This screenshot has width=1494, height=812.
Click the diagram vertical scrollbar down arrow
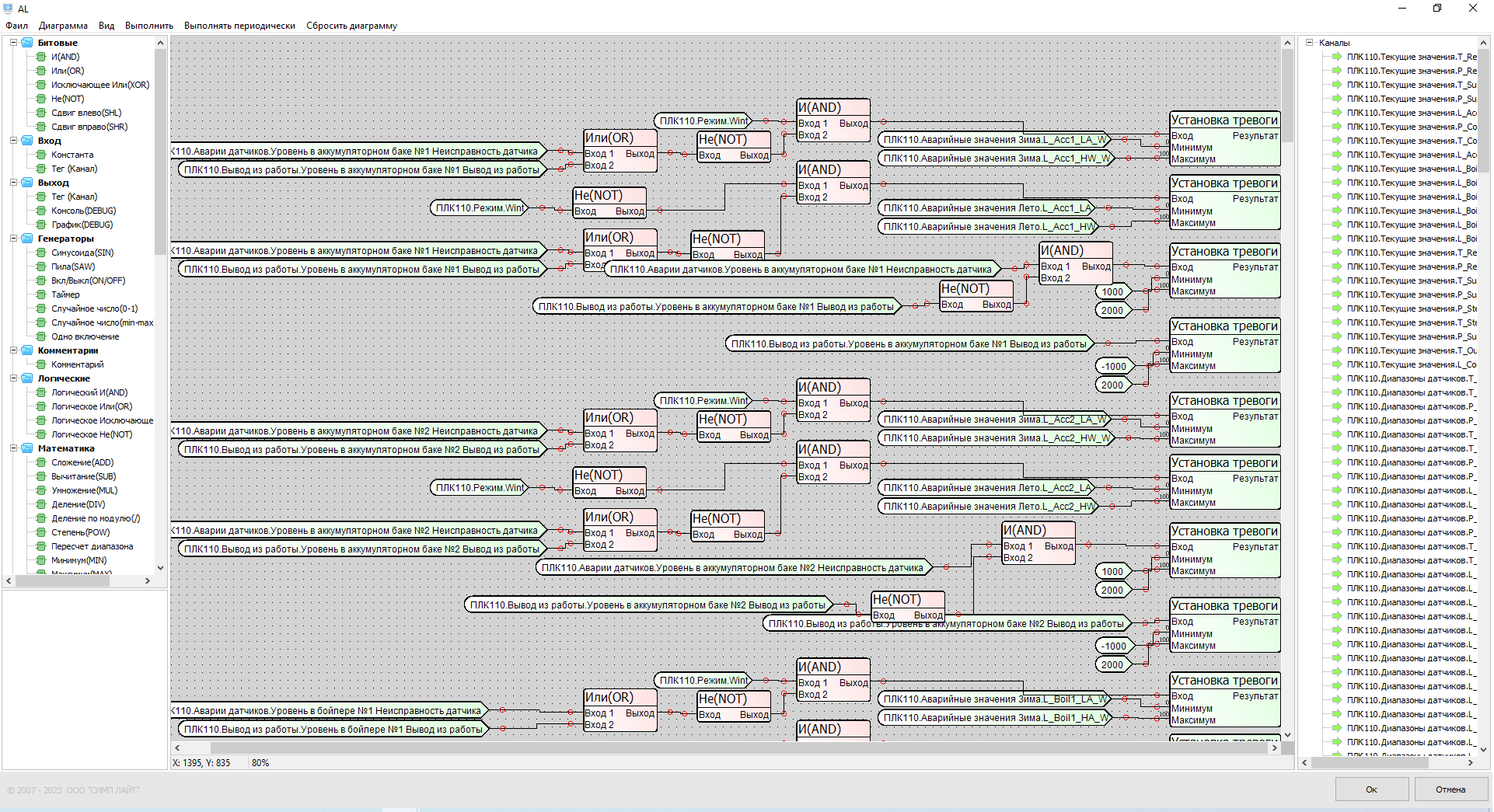tap(1287, 734)
